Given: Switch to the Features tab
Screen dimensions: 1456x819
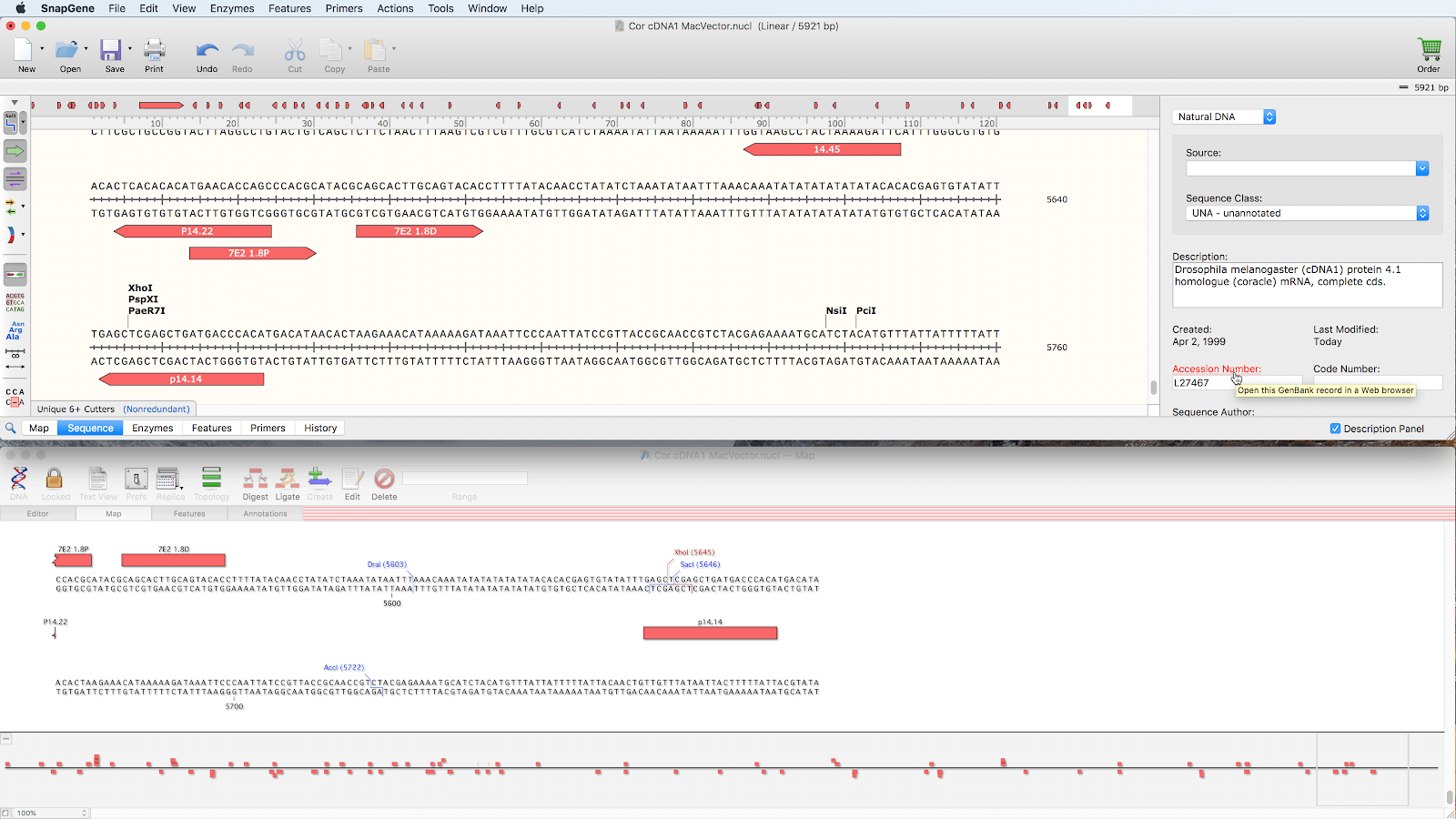Looking at the screenshot, I should pyautogui.click(x=211, y=428).
